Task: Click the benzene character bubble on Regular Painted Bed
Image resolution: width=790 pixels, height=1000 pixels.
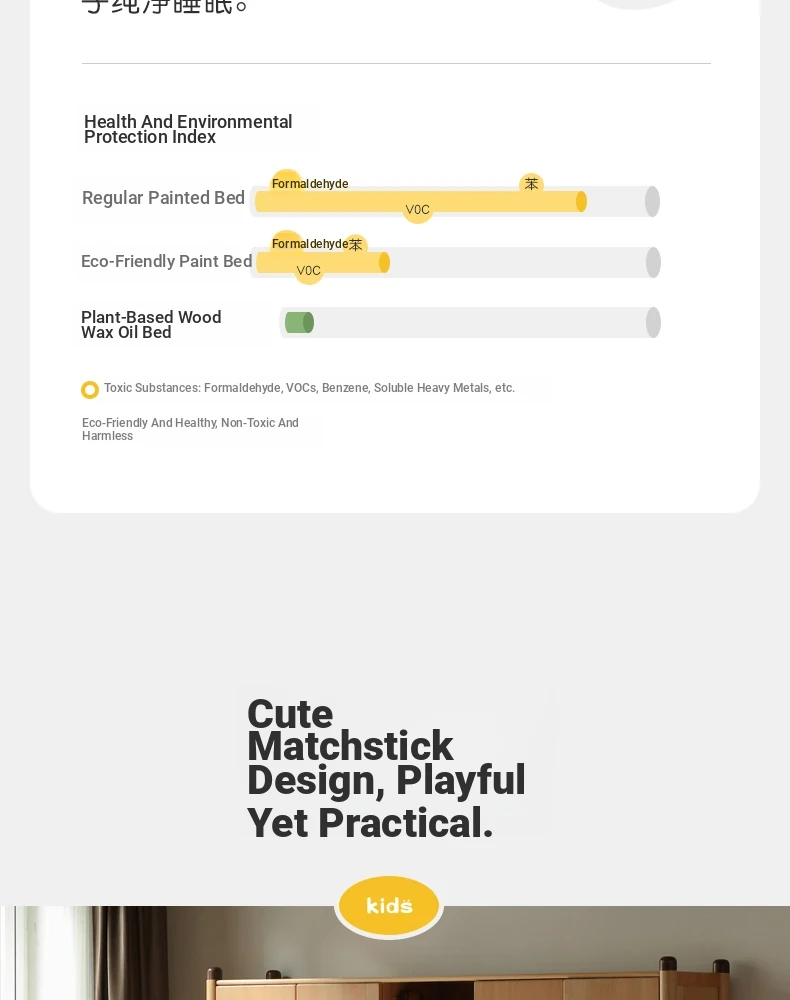Action: (x=531, y=184)
